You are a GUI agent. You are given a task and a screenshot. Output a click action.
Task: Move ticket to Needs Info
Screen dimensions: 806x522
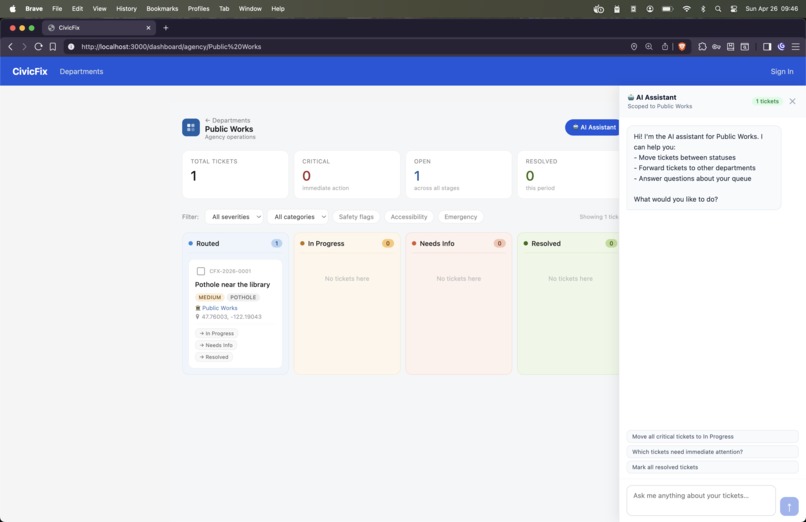216,345
